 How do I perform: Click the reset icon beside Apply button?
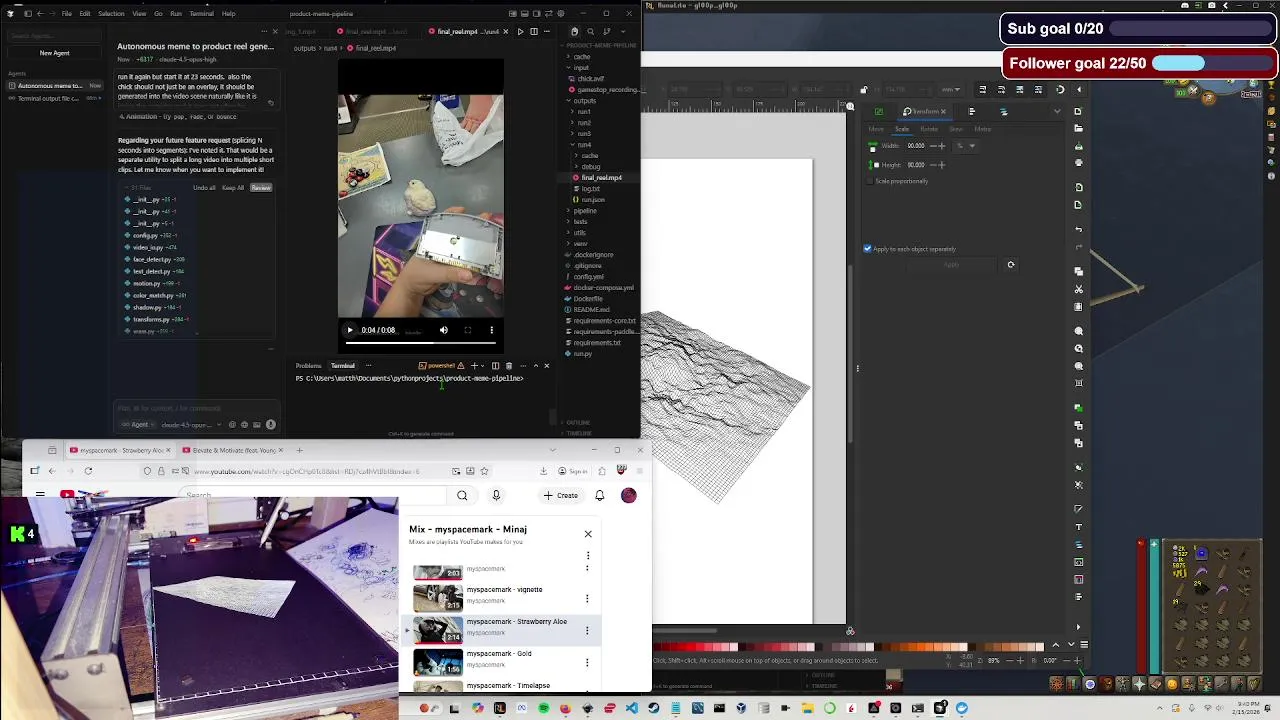pos(1011,265)
